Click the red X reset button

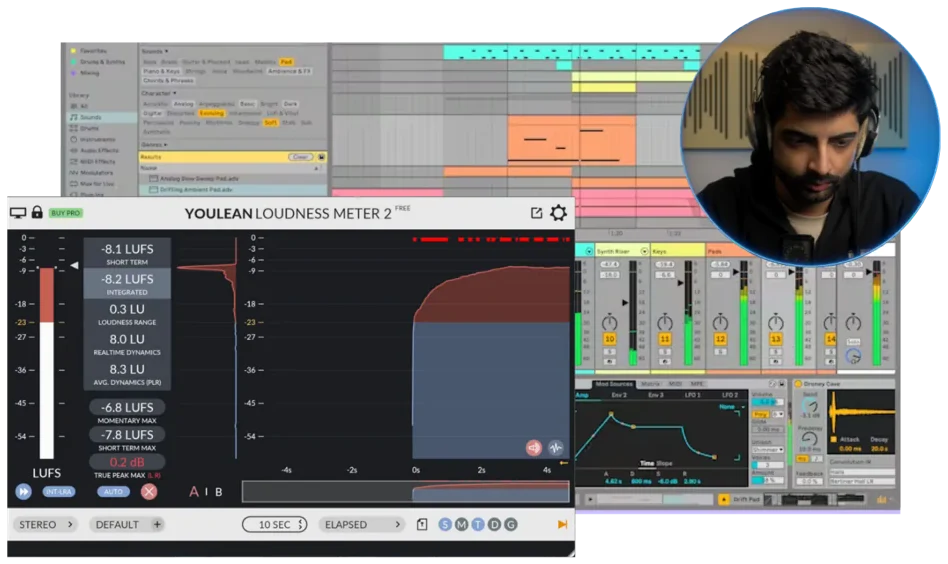click(149, 491)
